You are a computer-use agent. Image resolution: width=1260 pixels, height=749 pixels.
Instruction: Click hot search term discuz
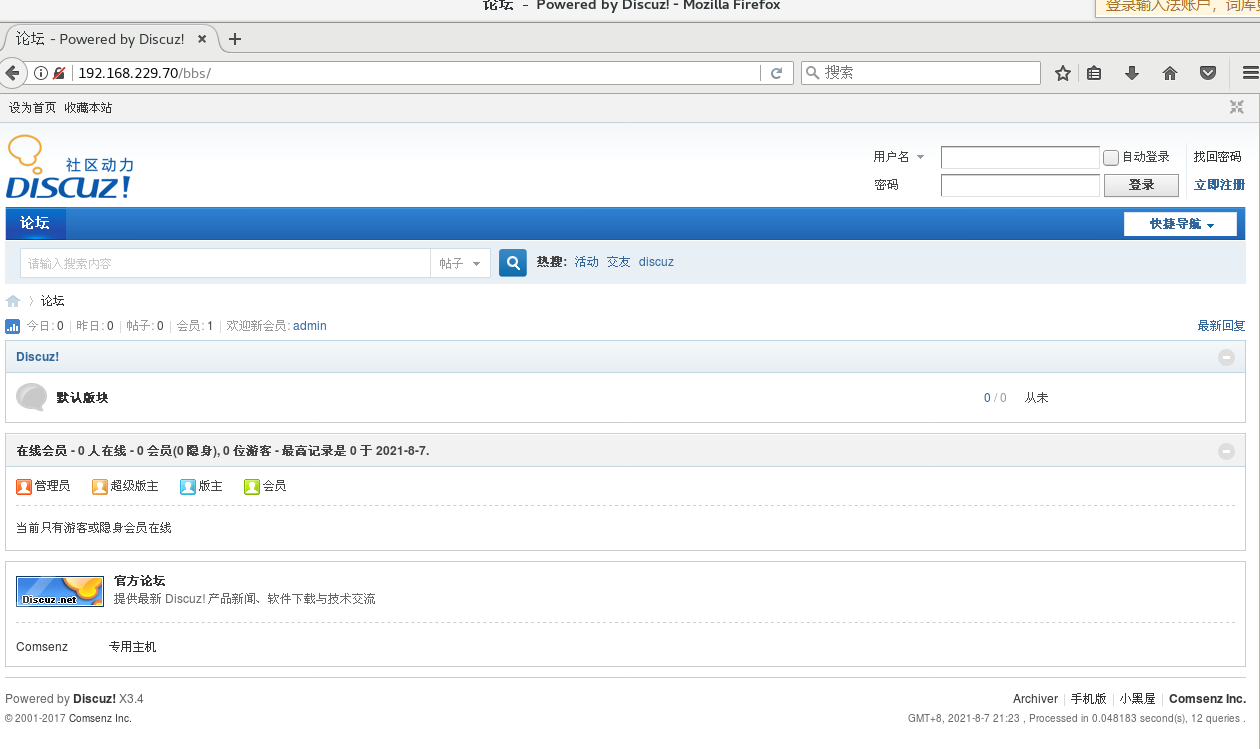656,262
